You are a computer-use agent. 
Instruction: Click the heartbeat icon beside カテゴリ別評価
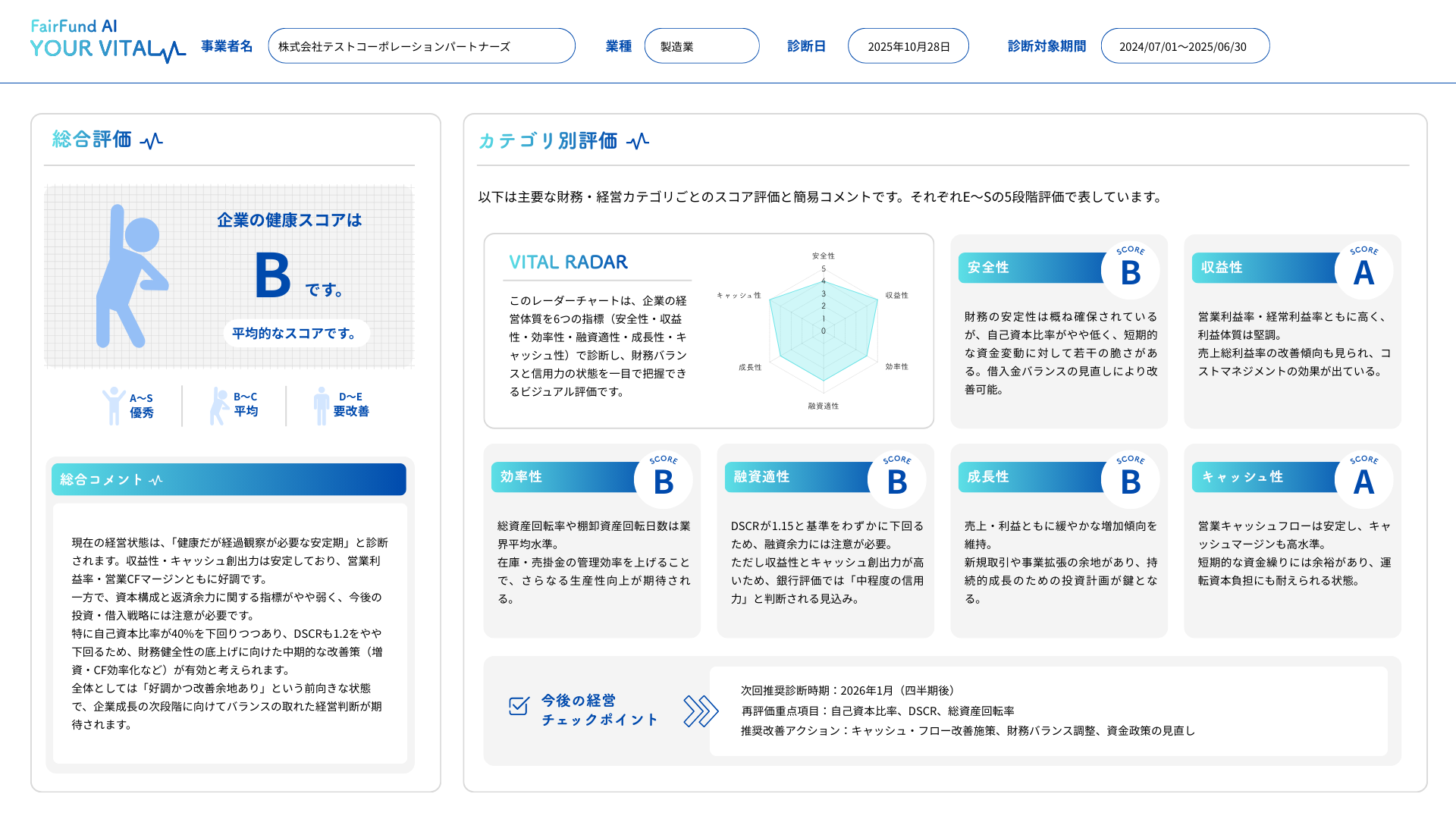tap(639, 141)
